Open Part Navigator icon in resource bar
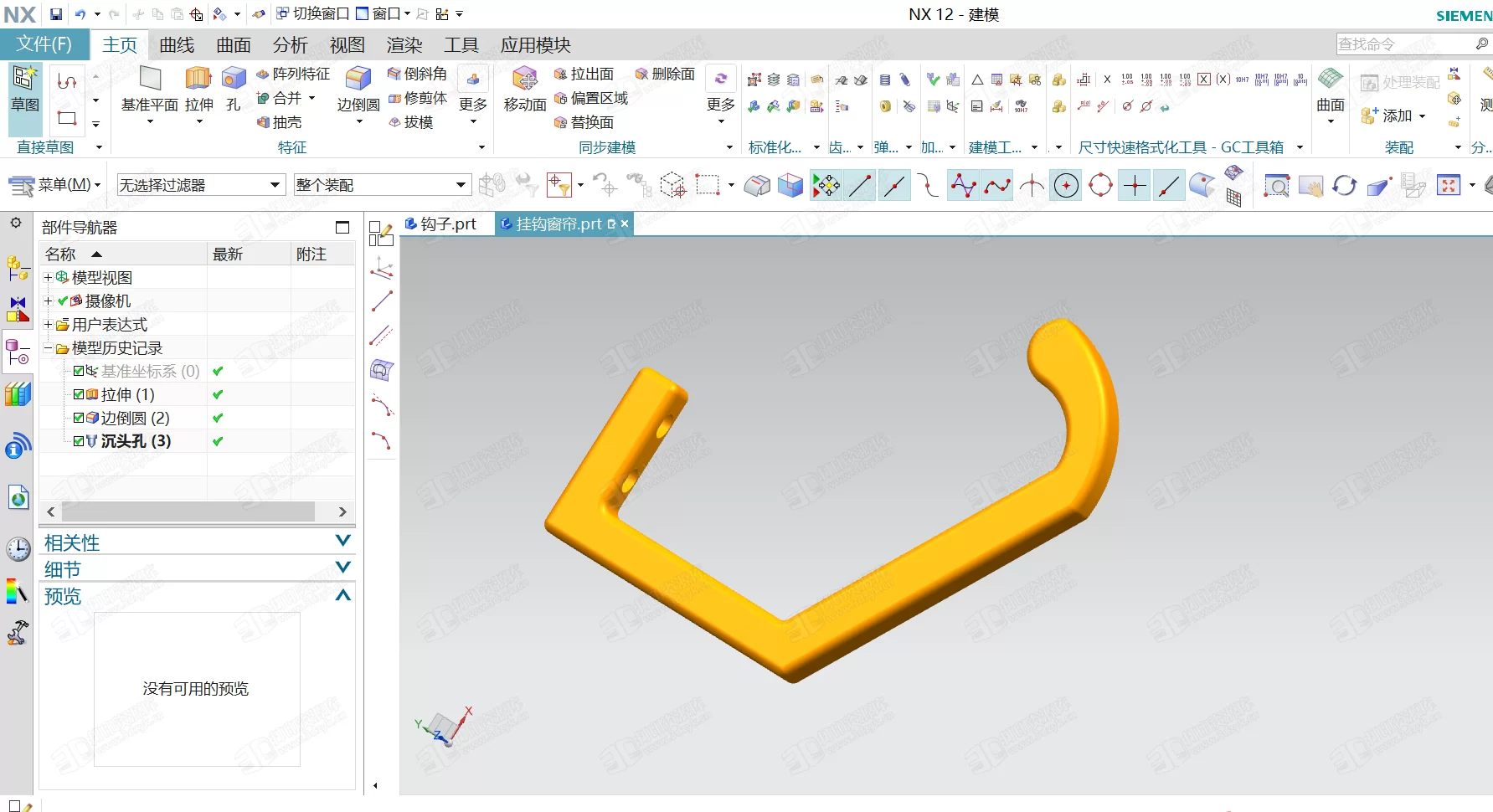Screen dimensions: 1493x812 click(17, 352)
